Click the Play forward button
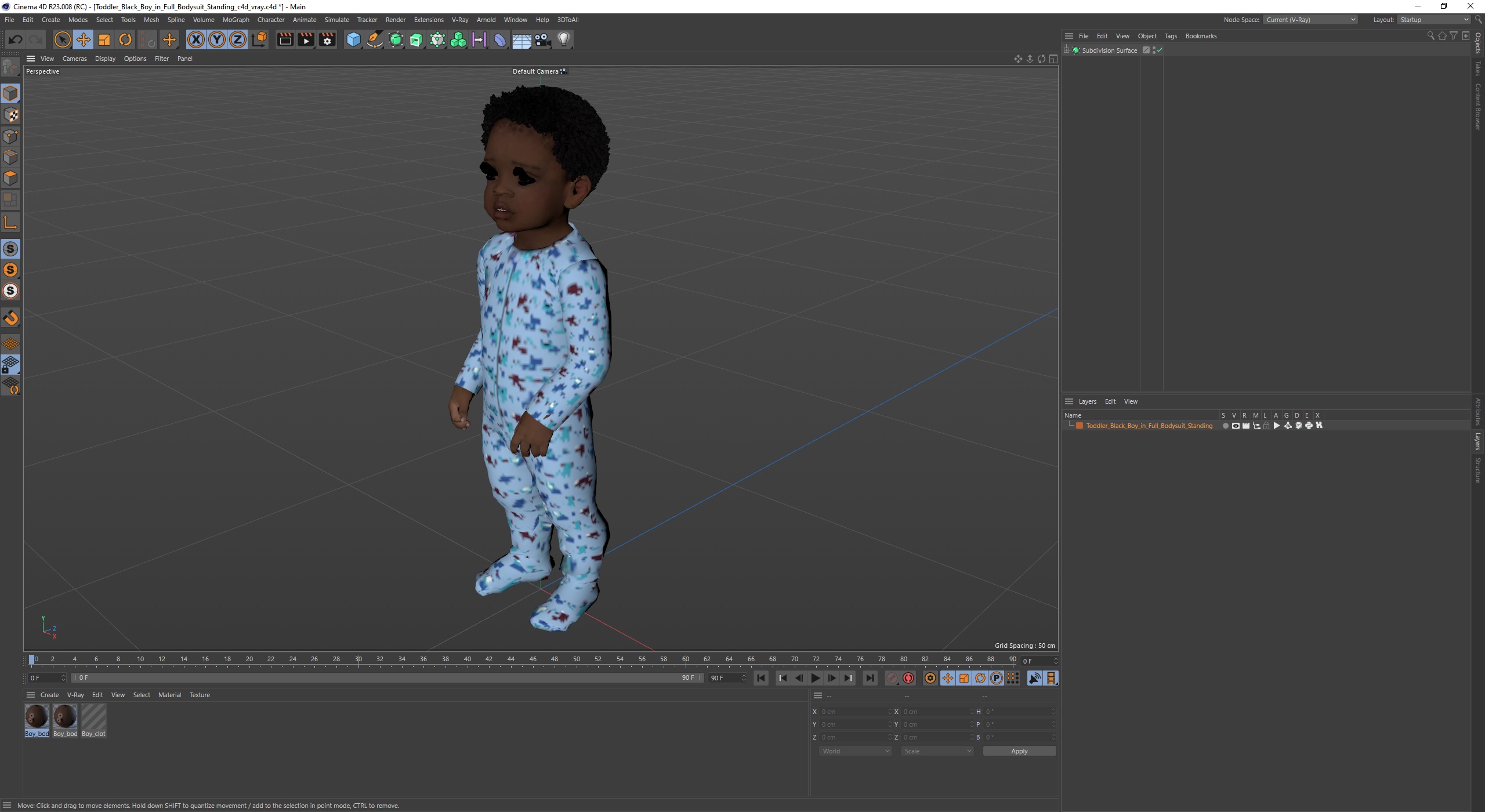This screenshot has width=1485, height=812. [816, 678]
